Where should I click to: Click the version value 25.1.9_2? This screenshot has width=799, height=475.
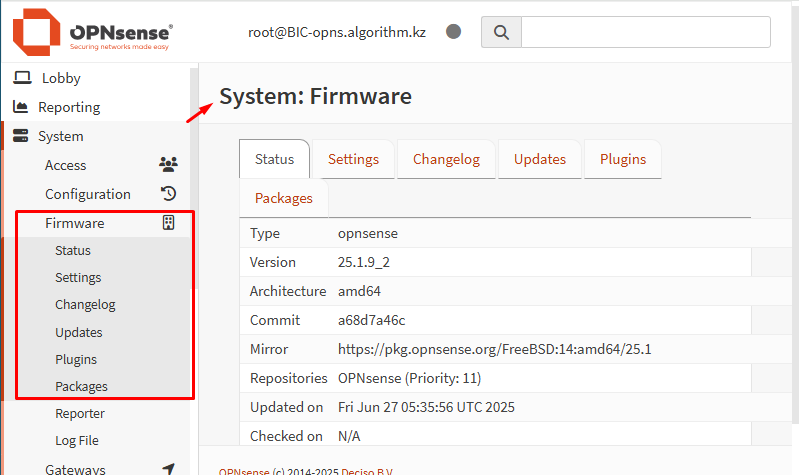(363, 262)
